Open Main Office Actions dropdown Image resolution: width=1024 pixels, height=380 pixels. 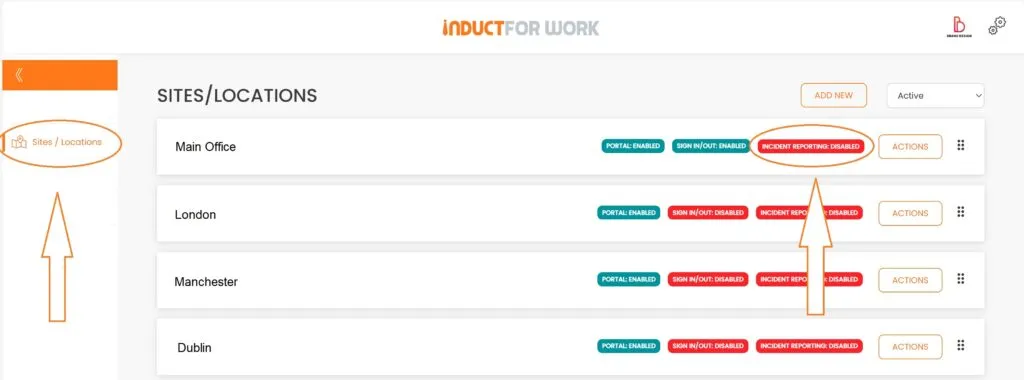pos(910,146)
